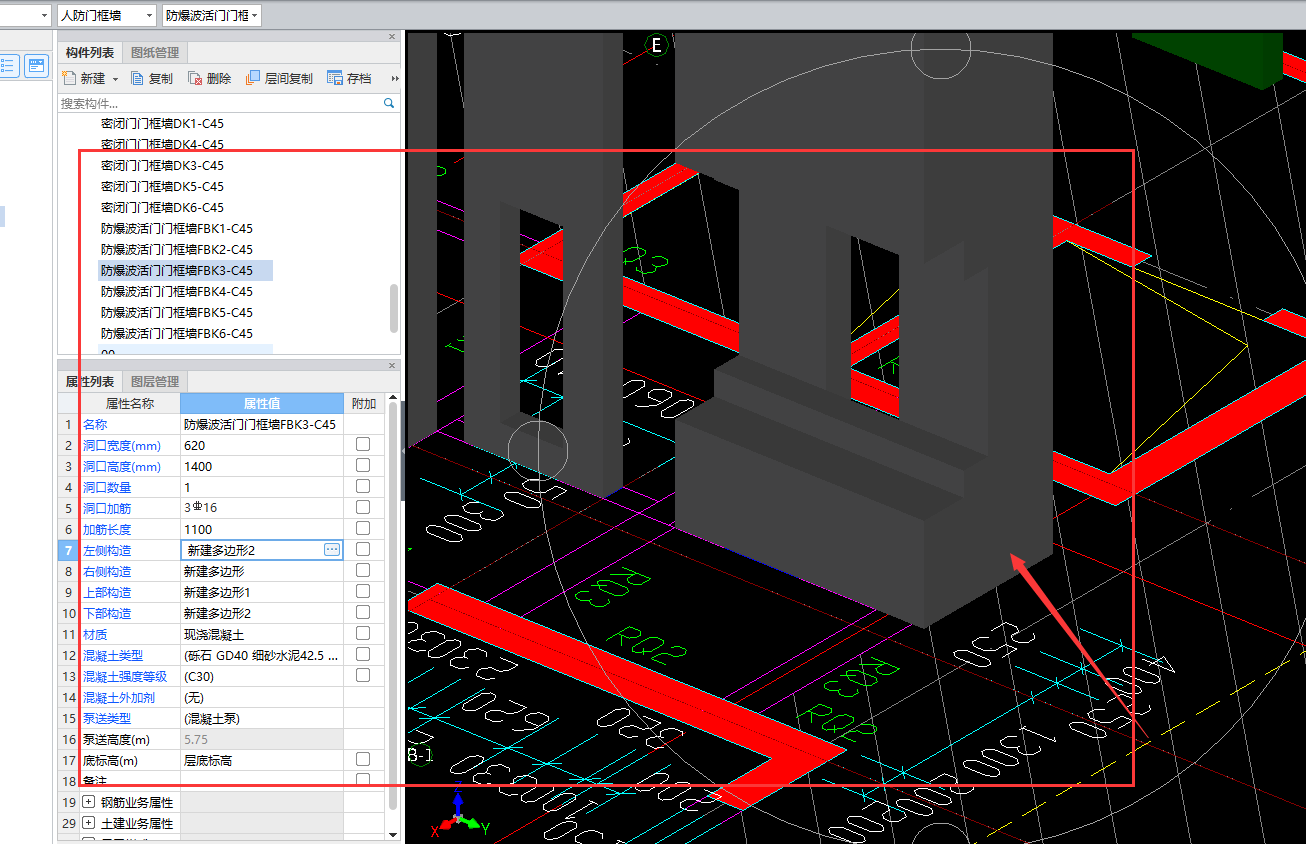
Task: Click the panel-view icon beside the list-view icon
Action: coord(36,66)
